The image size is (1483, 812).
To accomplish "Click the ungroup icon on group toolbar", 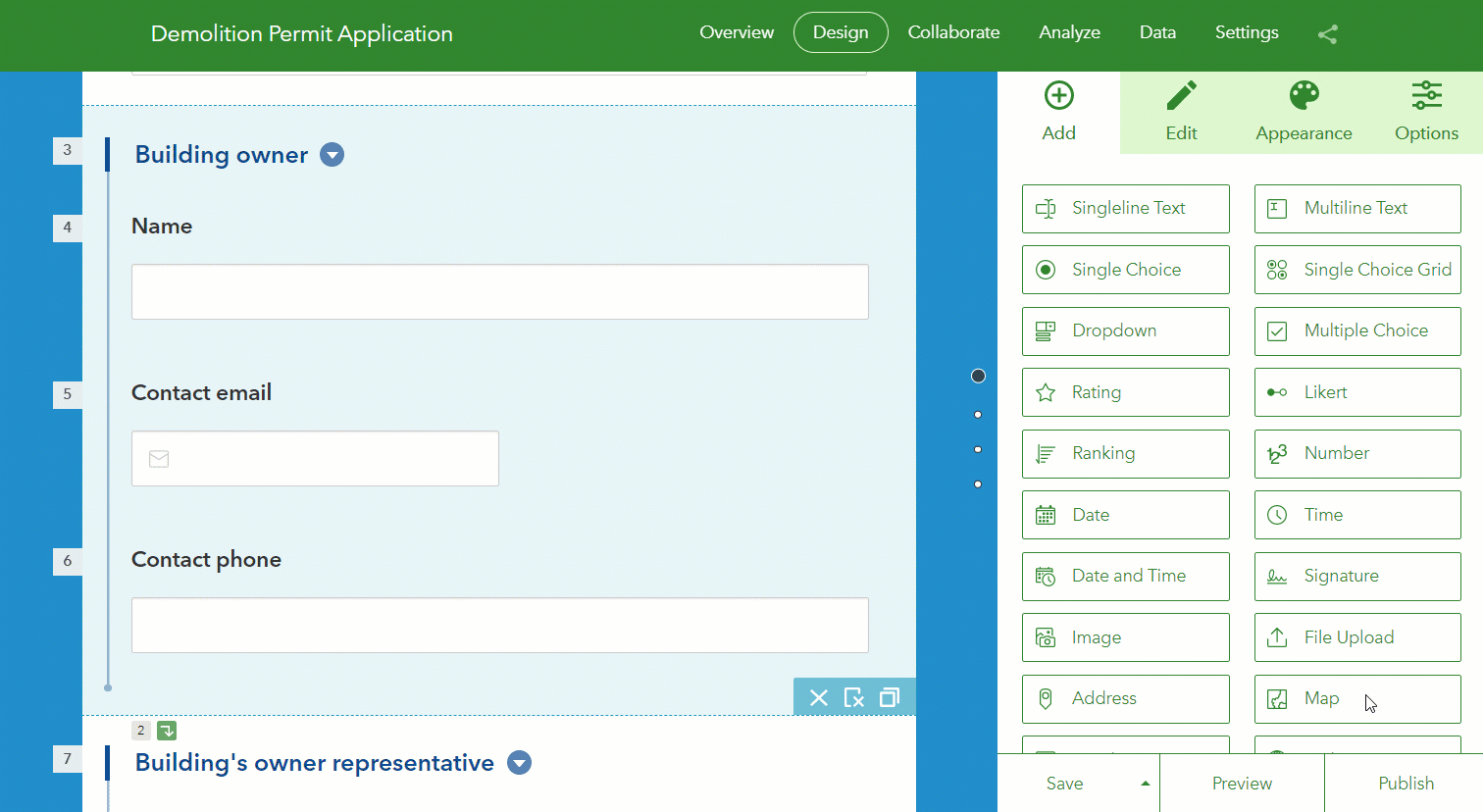I will click(854, 697).
